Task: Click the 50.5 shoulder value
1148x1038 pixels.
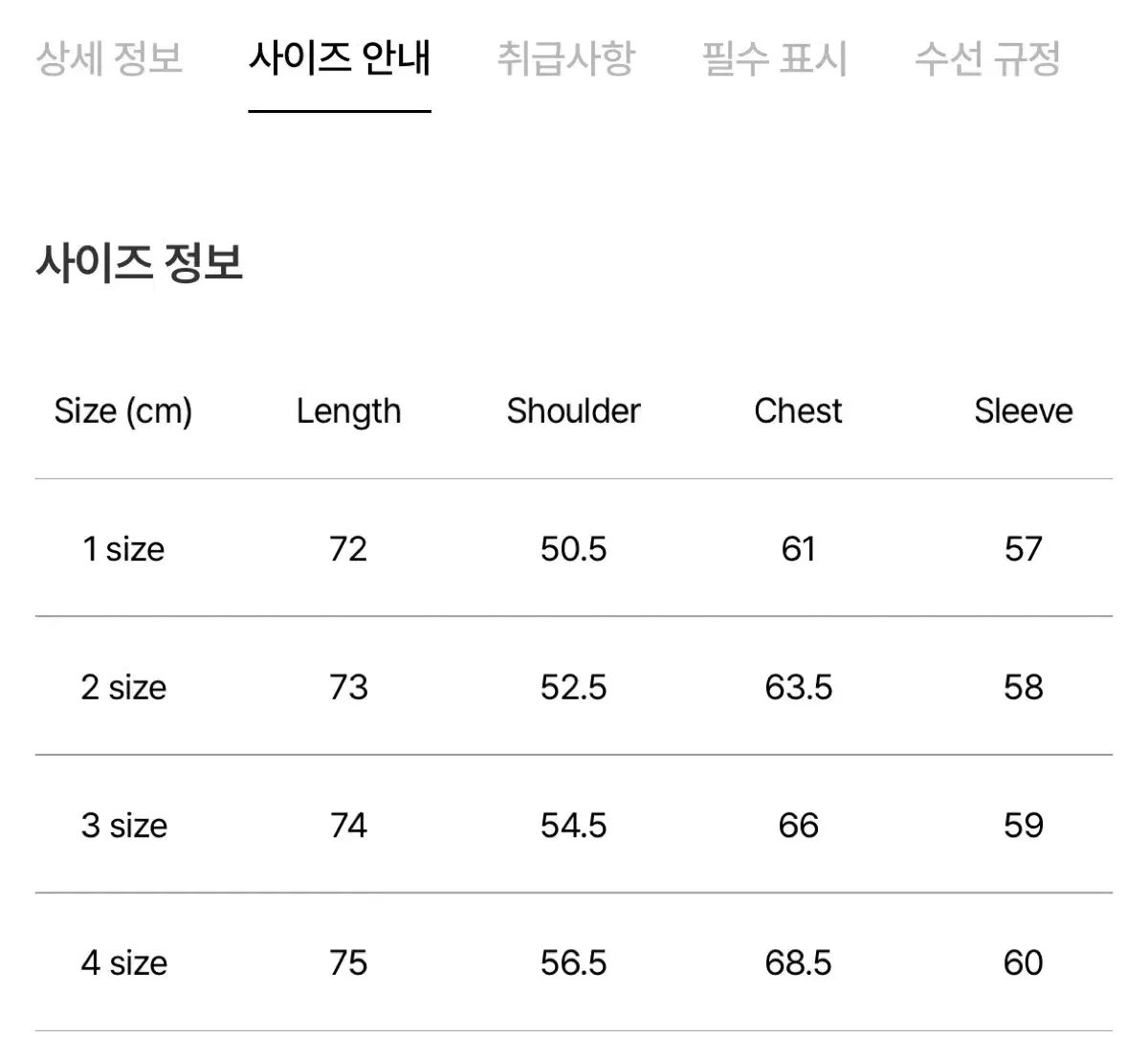Action: coord(573,549)
